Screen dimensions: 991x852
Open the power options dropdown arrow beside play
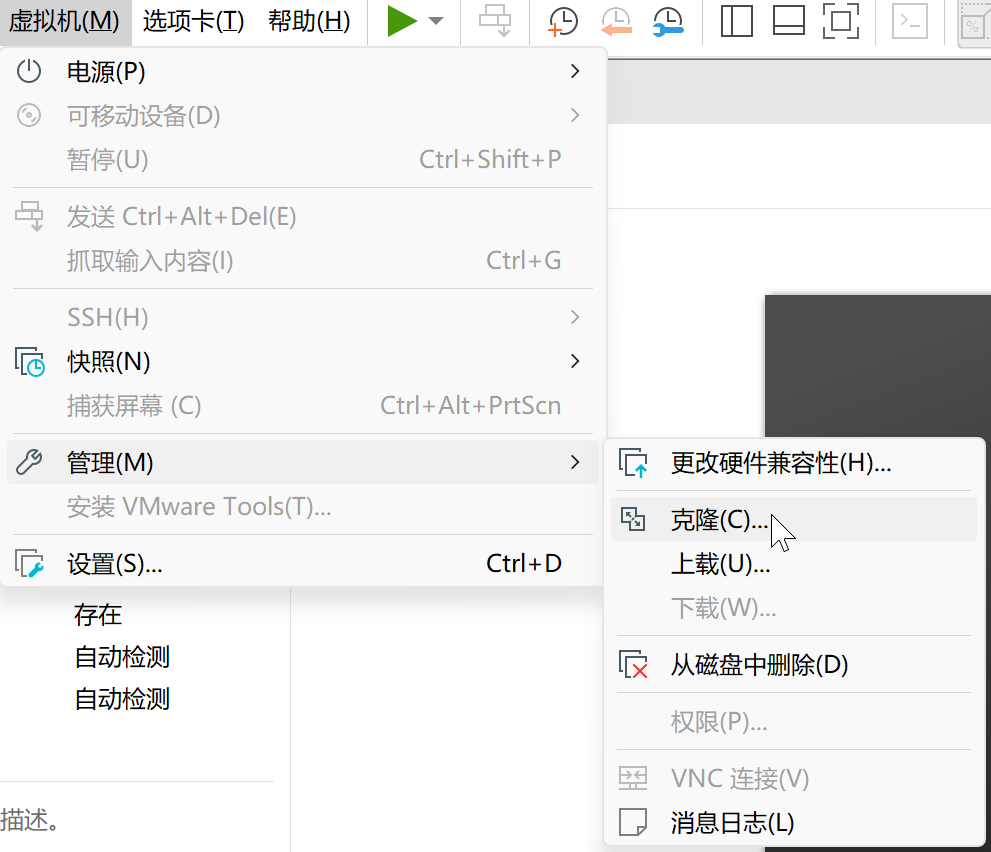pyautogui.click(x=435, y=21)
